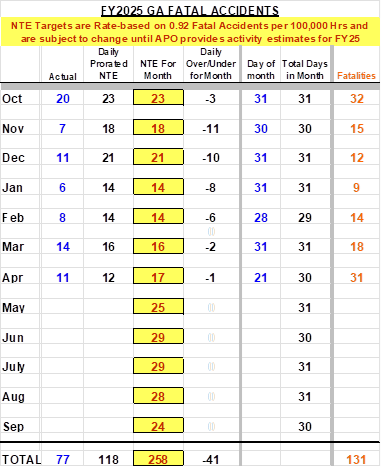Click Feb Over/Under value -6
The height and width of the screenshot is (467, 381).
(x=210, y=218)
